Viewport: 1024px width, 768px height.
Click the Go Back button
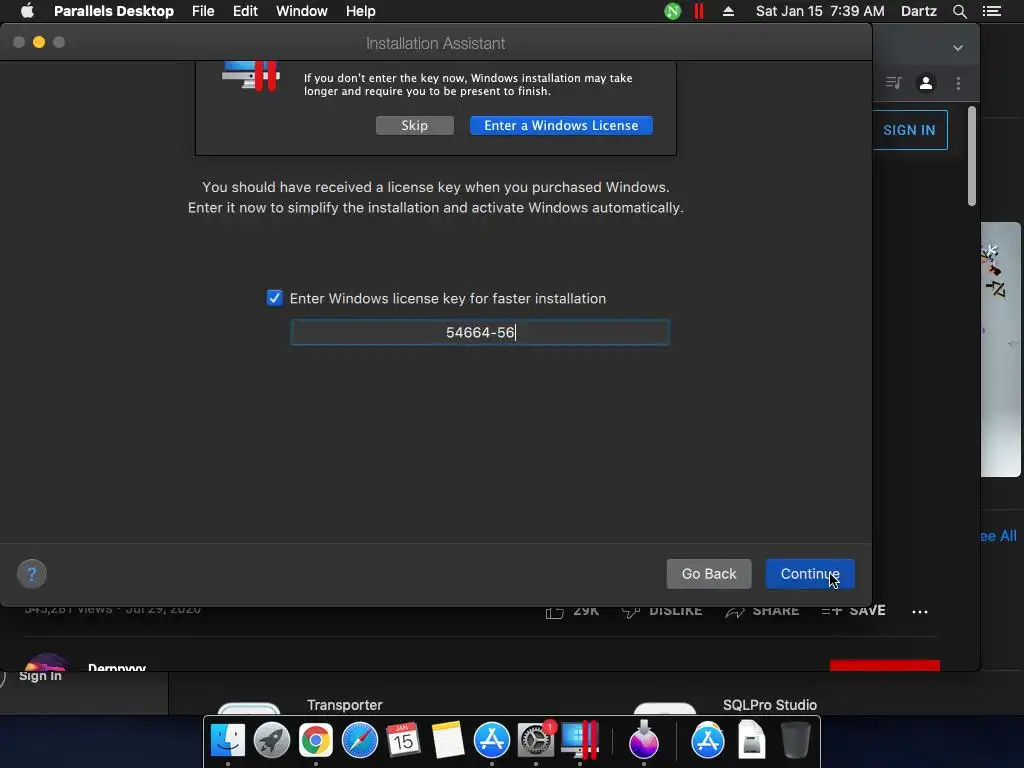709,573
